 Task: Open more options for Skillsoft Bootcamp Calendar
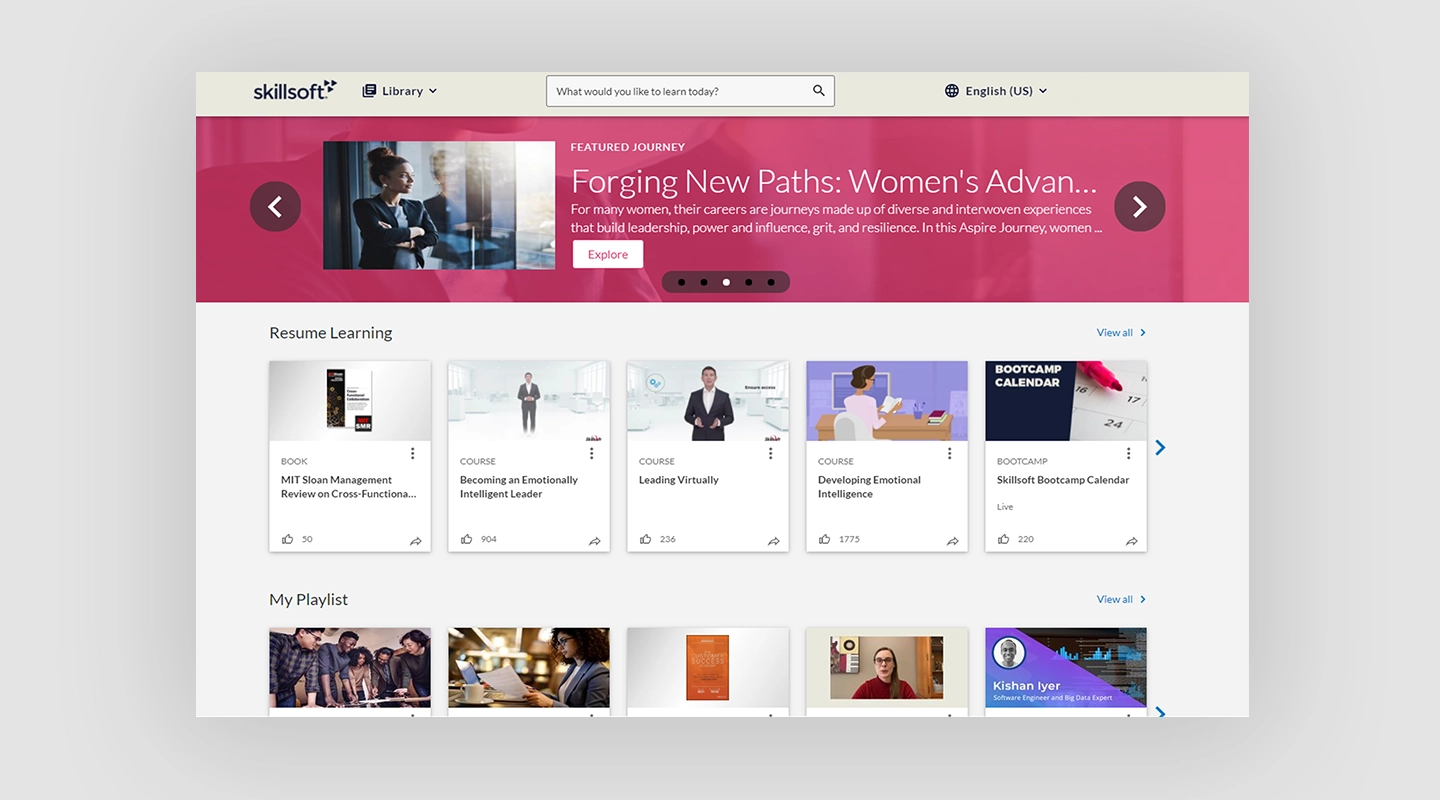pyautogui.click(x=1128, y=454)
